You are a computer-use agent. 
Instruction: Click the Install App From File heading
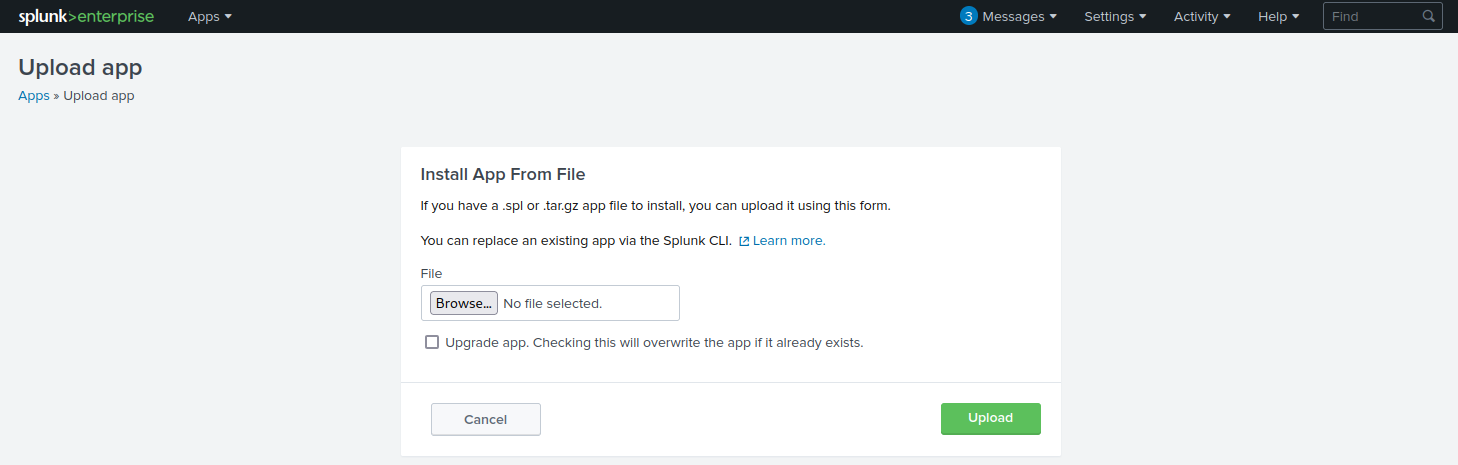point(502,174)
